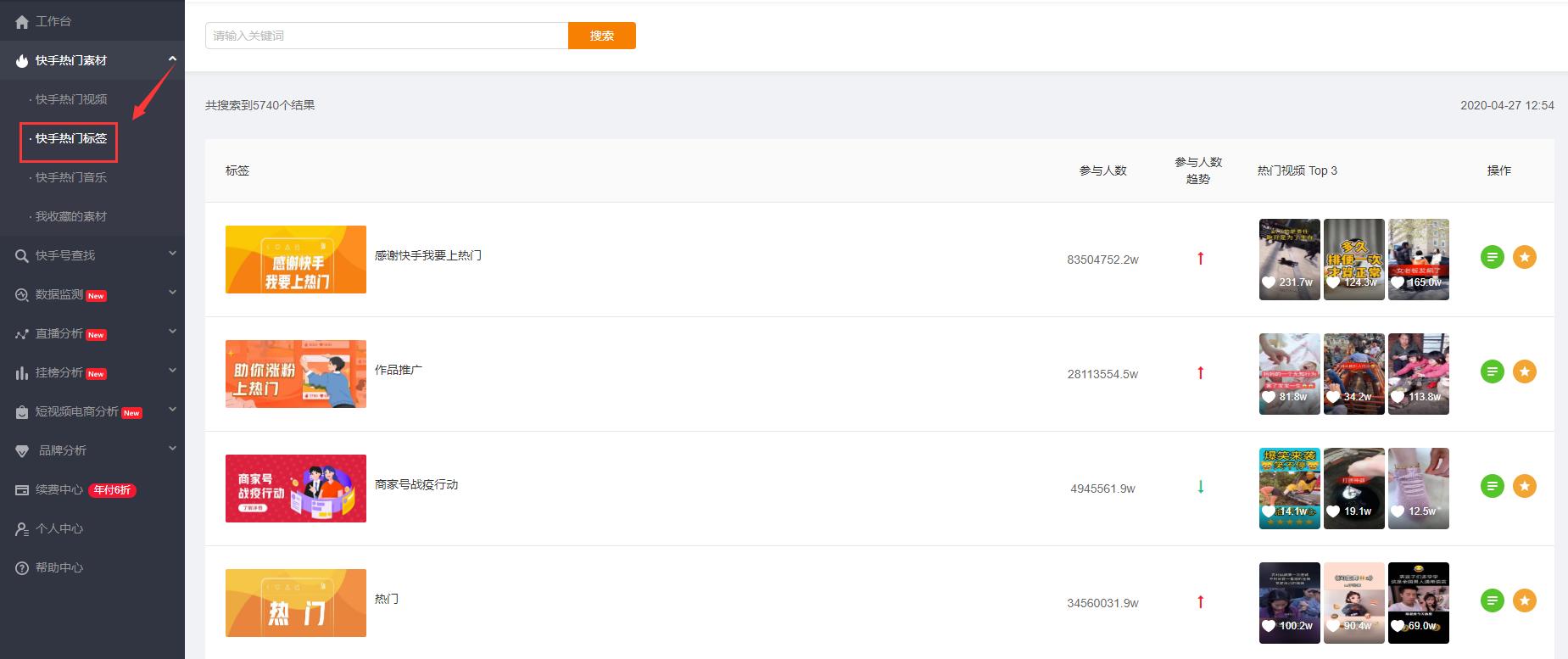Click the 挂榜分析 bar chart icon

click(x=22, y=373)
